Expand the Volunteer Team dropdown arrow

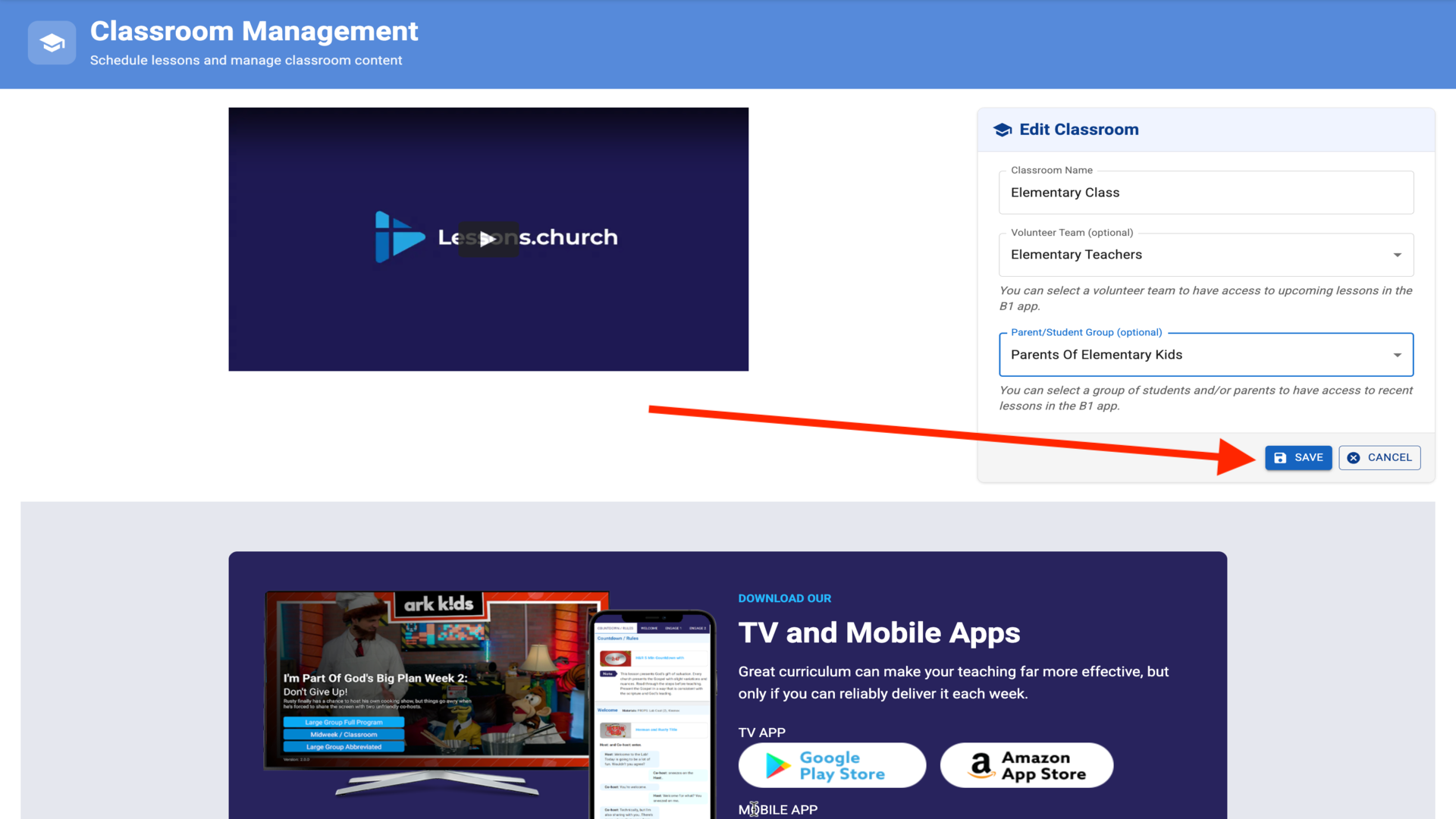point(1397,255)
